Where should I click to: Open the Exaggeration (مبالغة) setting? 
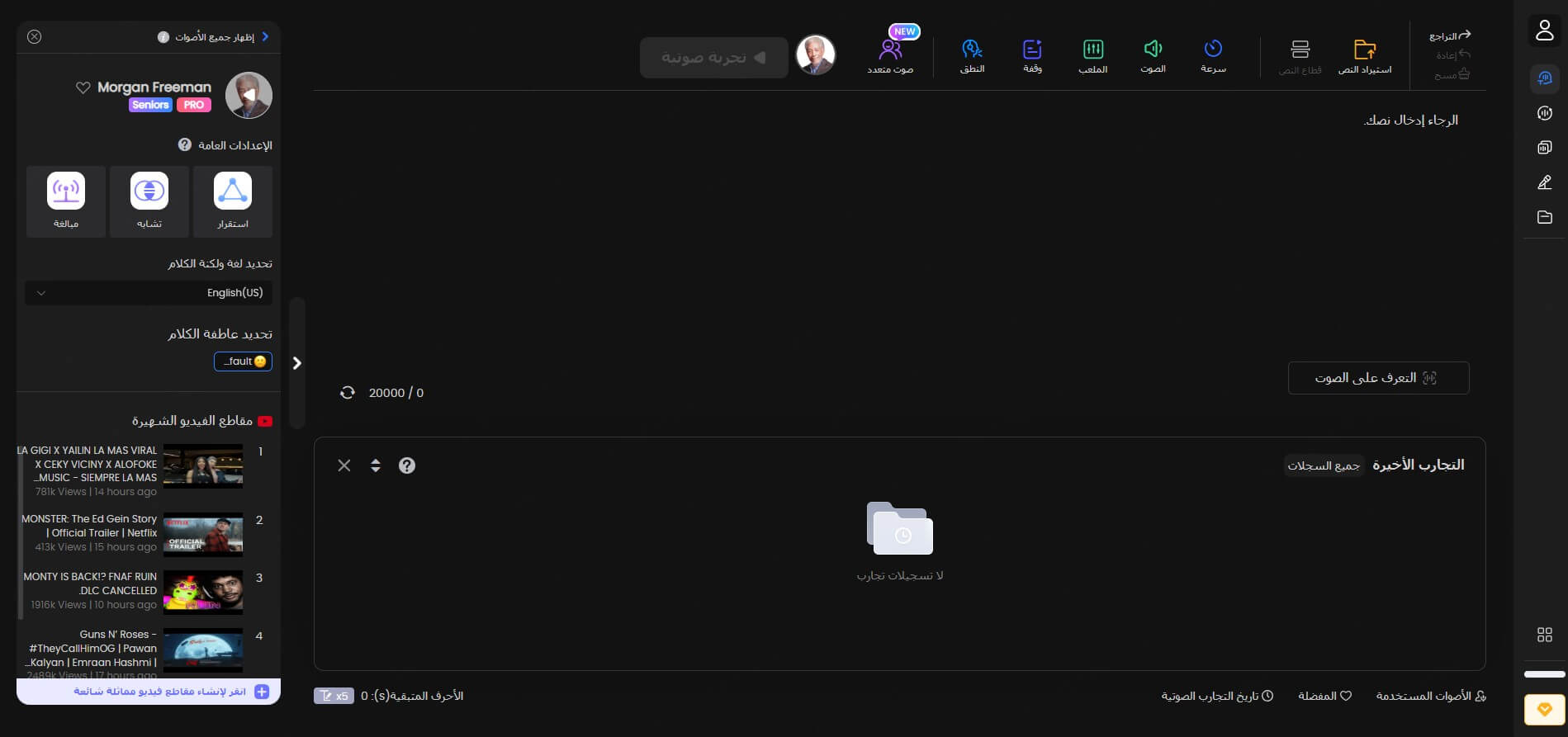pos(66,191)
